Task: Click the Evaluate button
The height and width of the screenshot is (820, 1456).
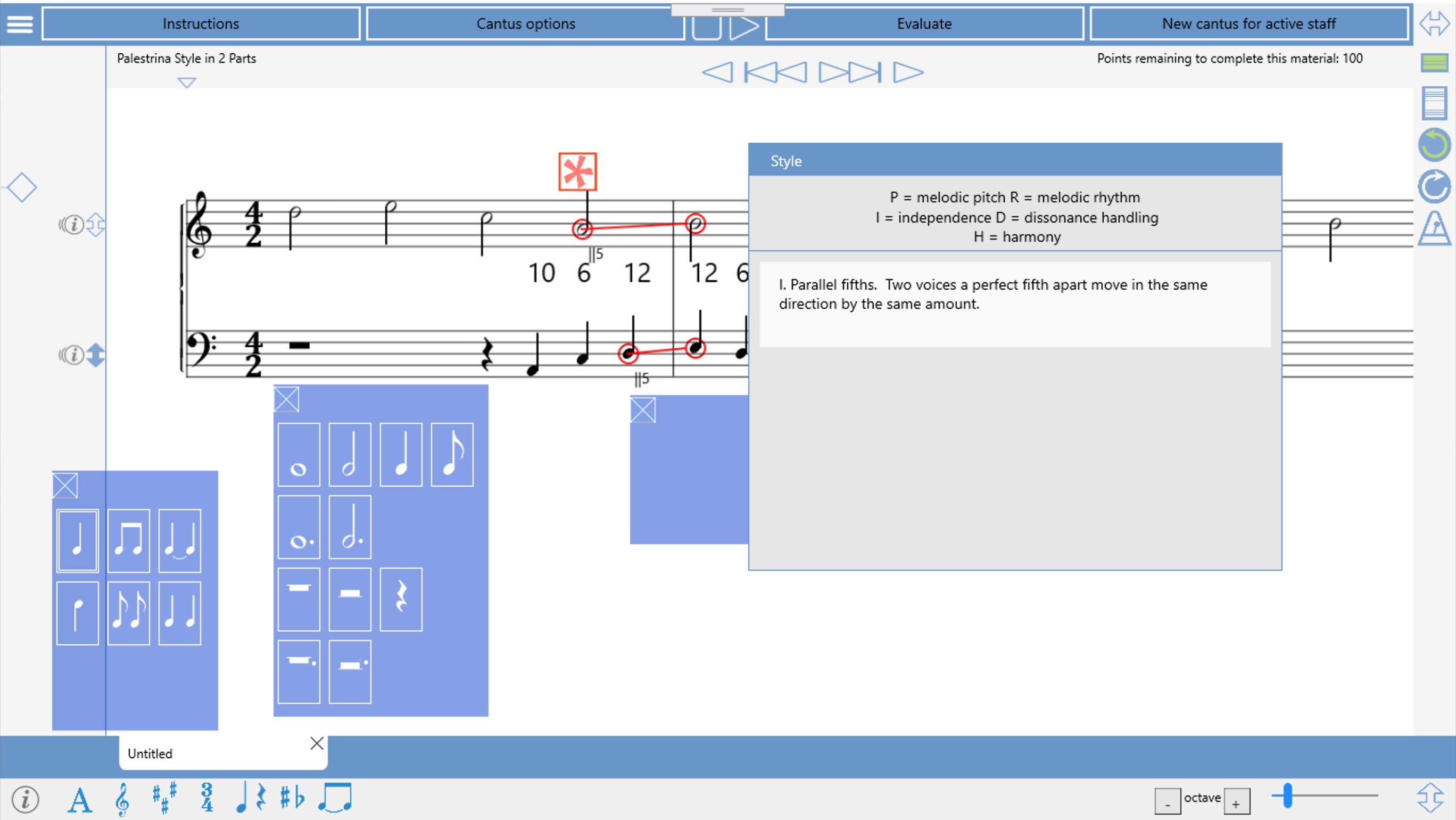Action: [923, 24]
